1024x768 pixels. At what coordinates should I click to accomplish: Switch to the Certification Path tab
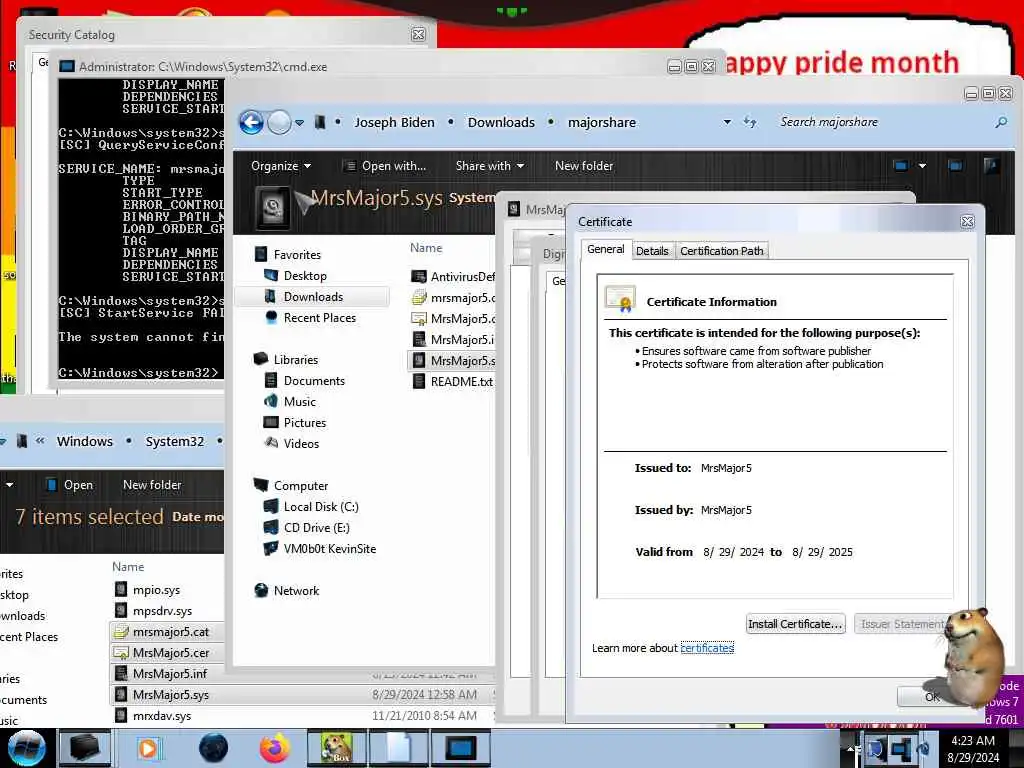722,251
